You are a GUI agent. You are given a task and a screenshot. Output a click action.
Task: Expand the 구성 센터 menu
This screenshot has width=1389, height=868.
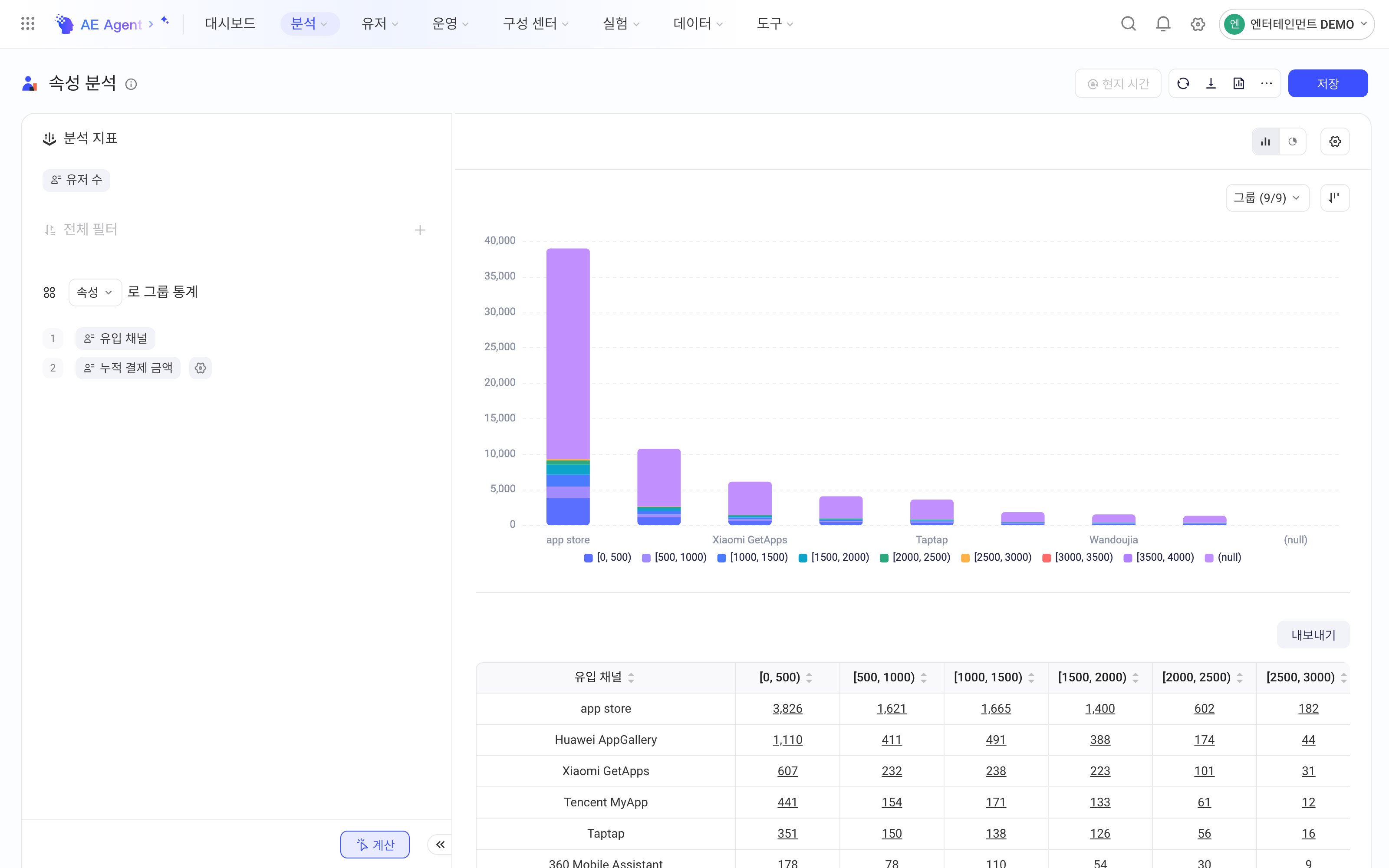(x=536, y=23)
